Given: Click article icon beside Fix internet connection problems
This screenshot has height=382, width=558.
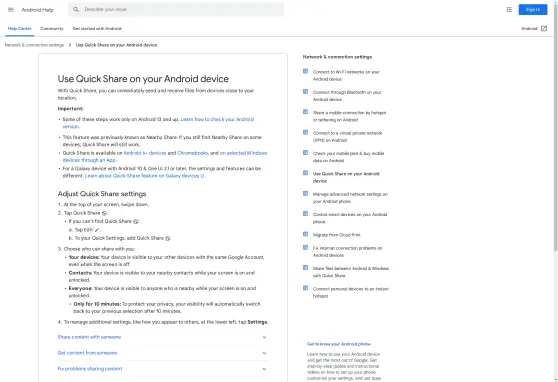Looking at the screenshot, I should click(305, 247).
